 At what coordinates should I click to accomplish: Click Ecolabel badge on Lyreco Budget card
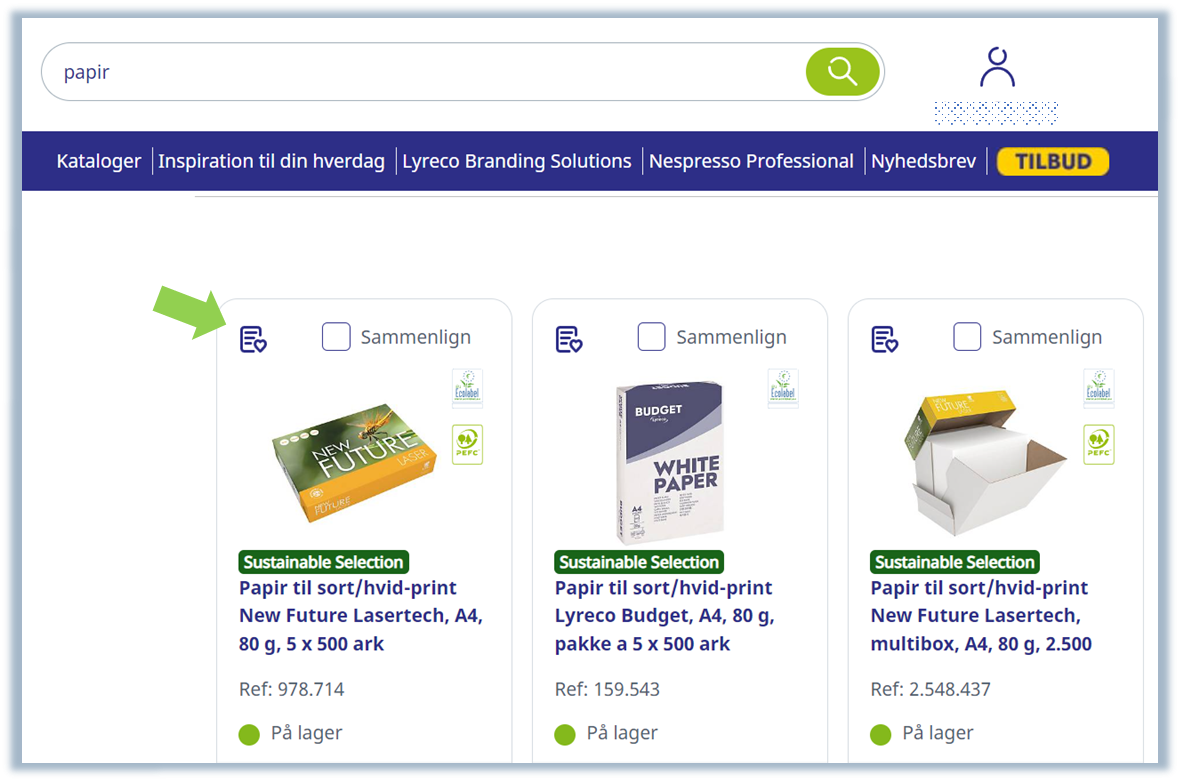coord(783,388)
